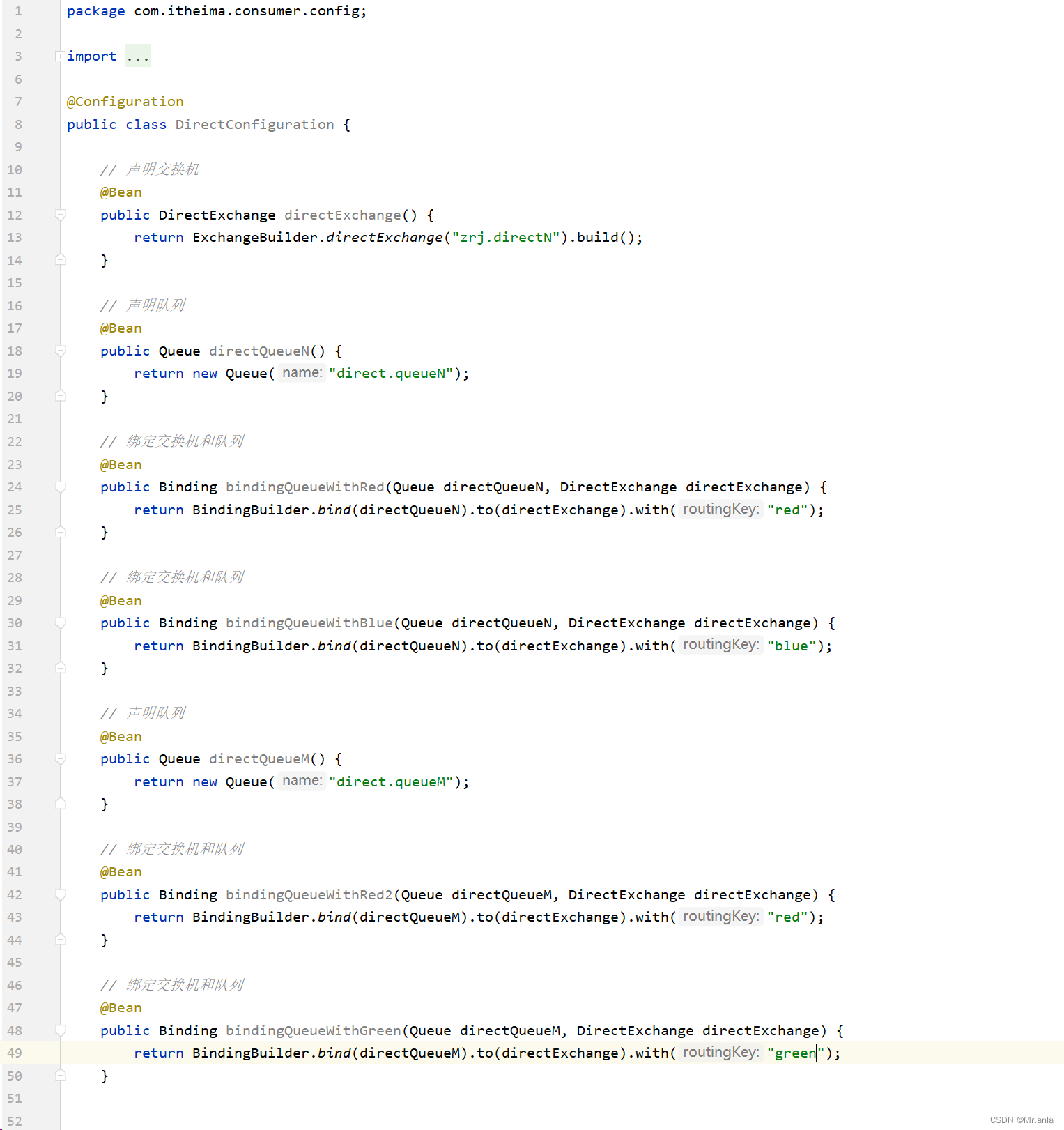
Task: Collapse bindingQueueWithBlue method at line 30
Action: [x=61, y=623]
